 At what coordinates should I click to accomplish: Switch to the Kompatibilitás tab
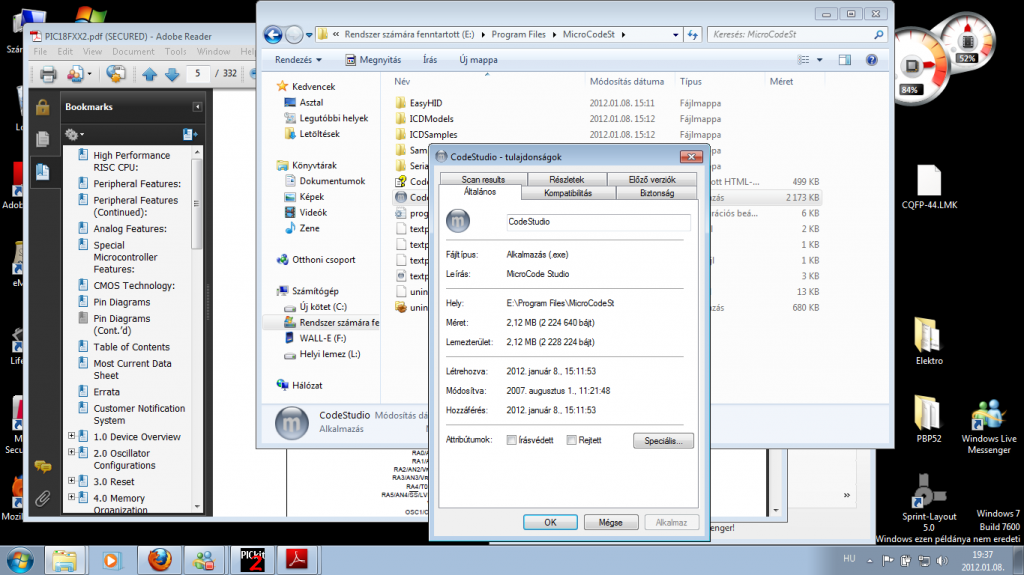click(x=568, y=193)
